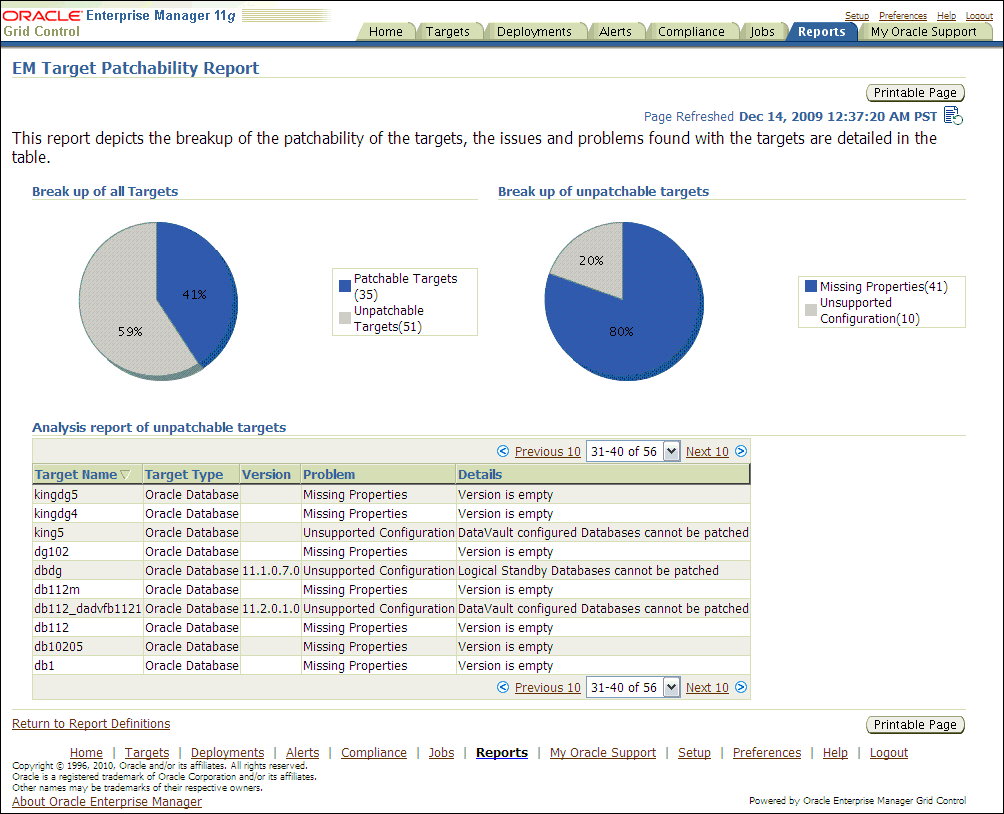Click the Printable Page button near the footer

click(x=915, y=724)
